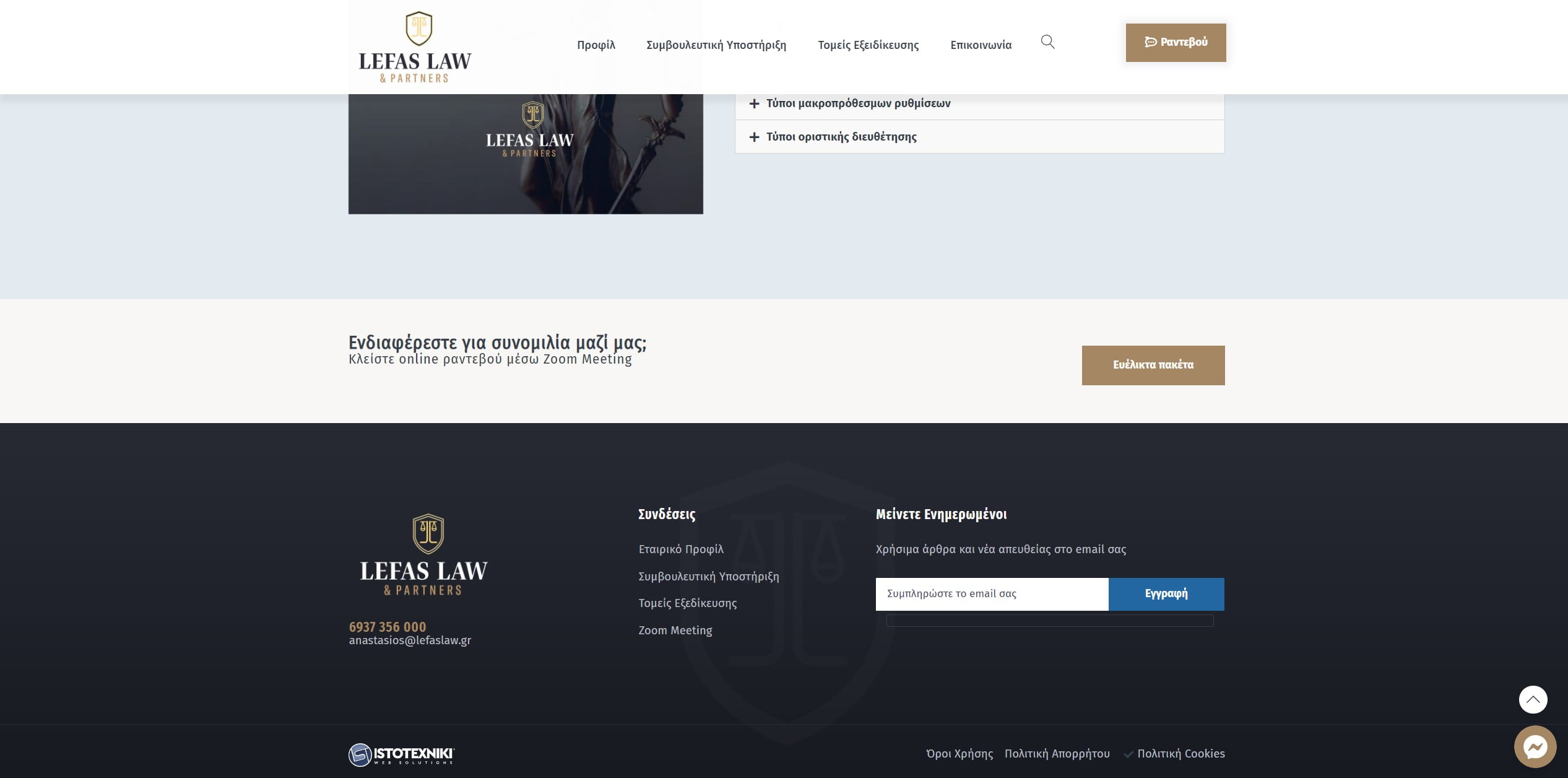Click the search magnifier icon in header
The width and height of the screenshot is (1568, 778).
coord(1047,42)
